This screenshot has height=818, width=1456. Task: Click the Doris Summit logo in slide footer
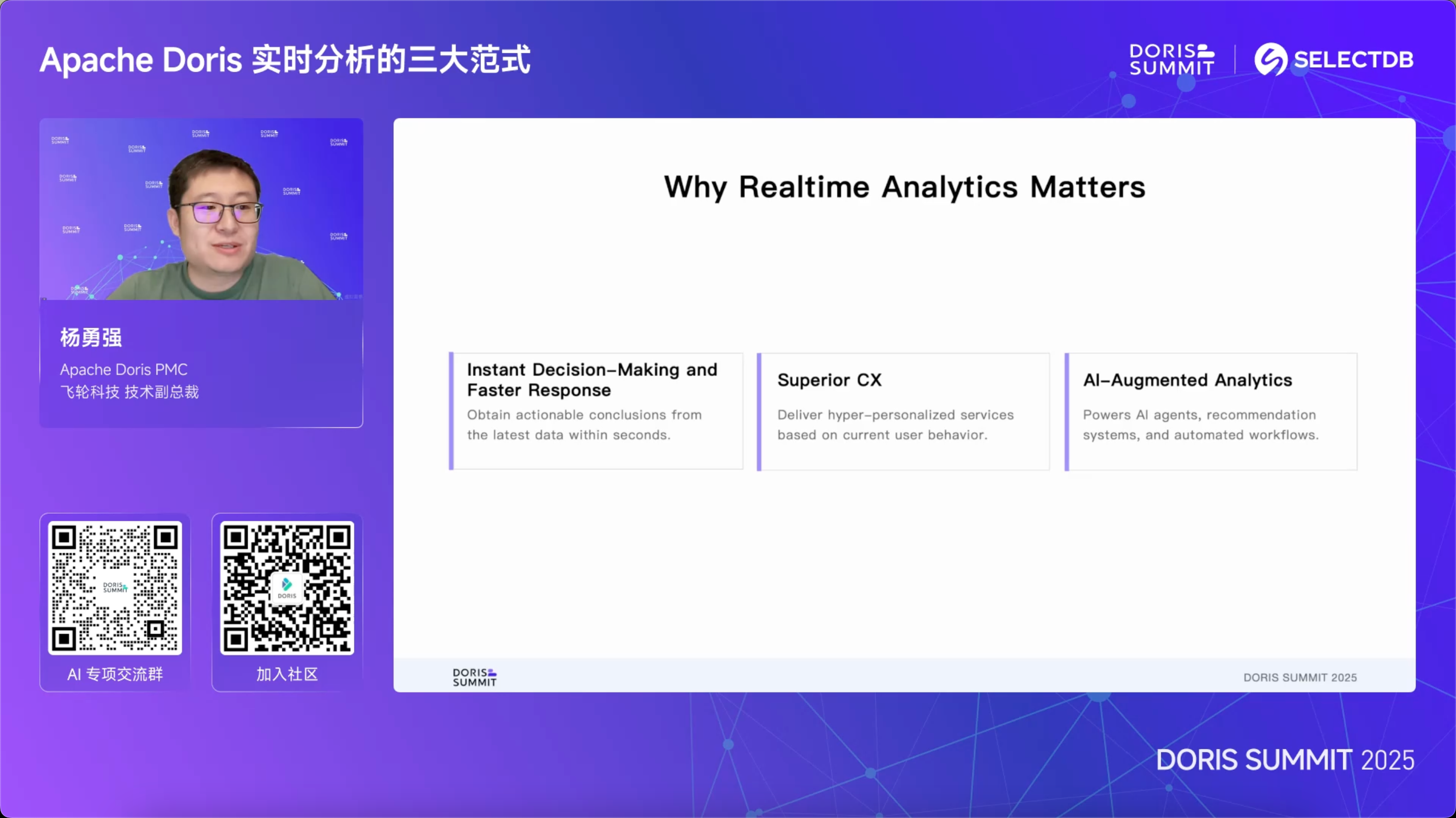click(474, 677)
